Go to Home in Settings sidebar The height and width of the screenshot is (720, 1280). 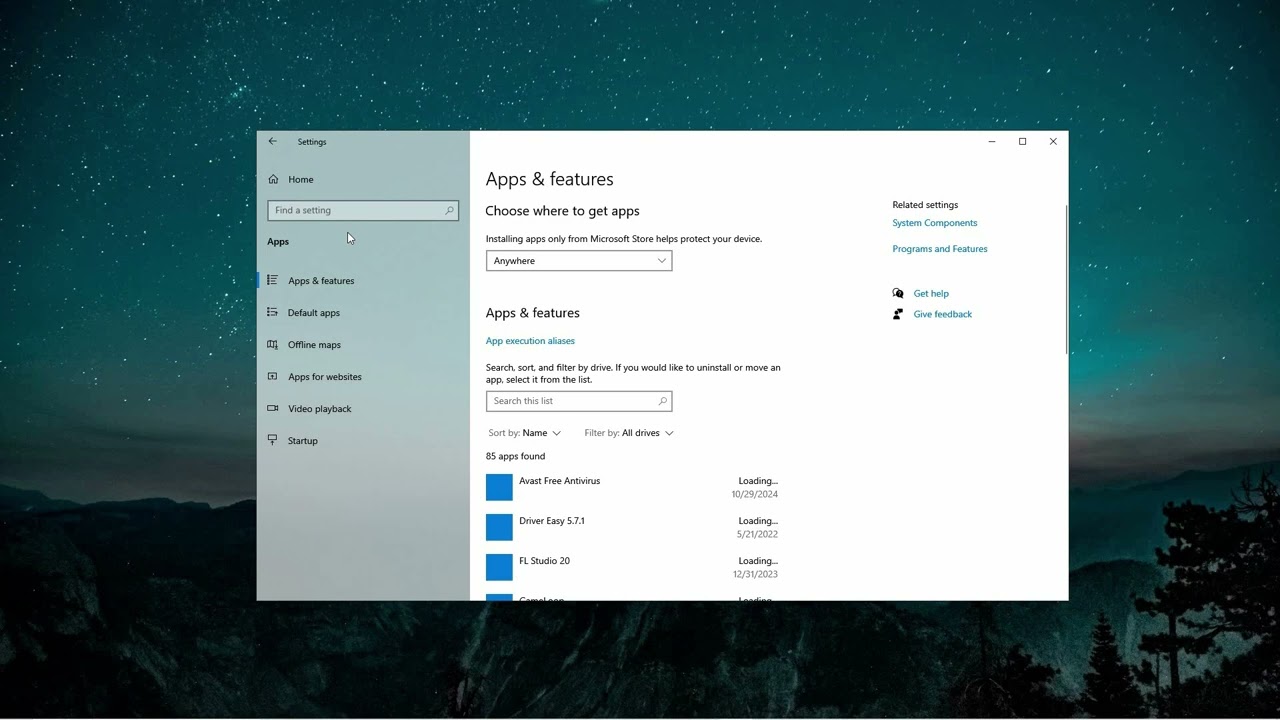(x=300, y=180)
